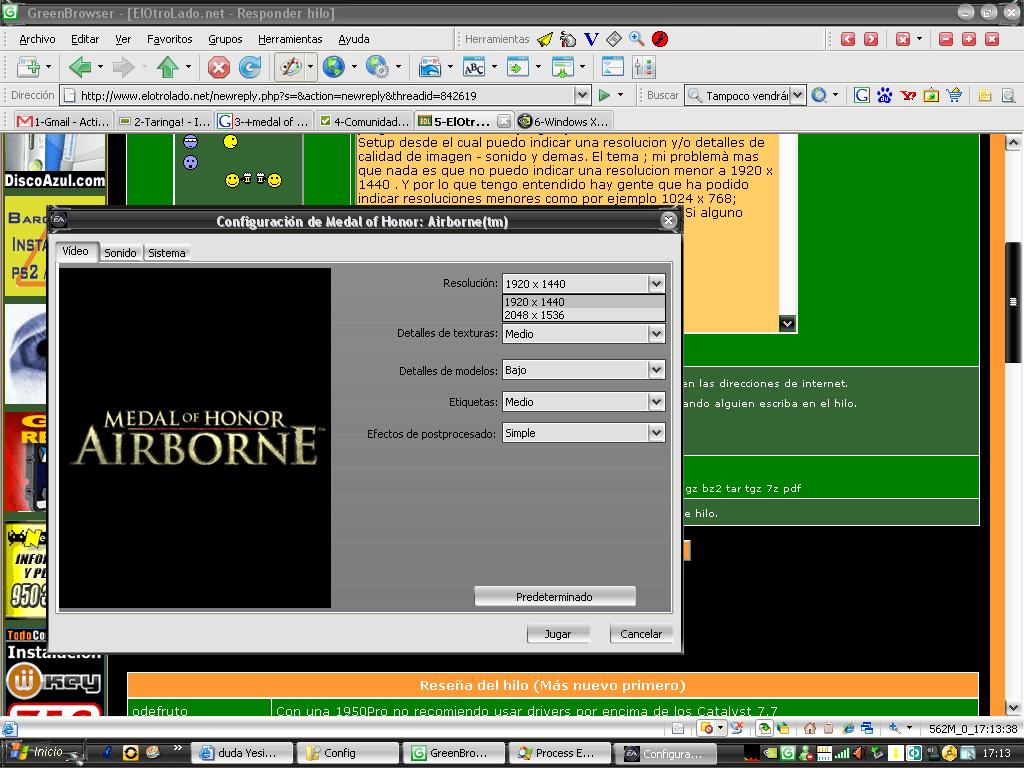This screenshot has height=768, width=1024.
Task: Click the Yahoo search engine icon
Action: pyautogui.click(x=908, y=95)
